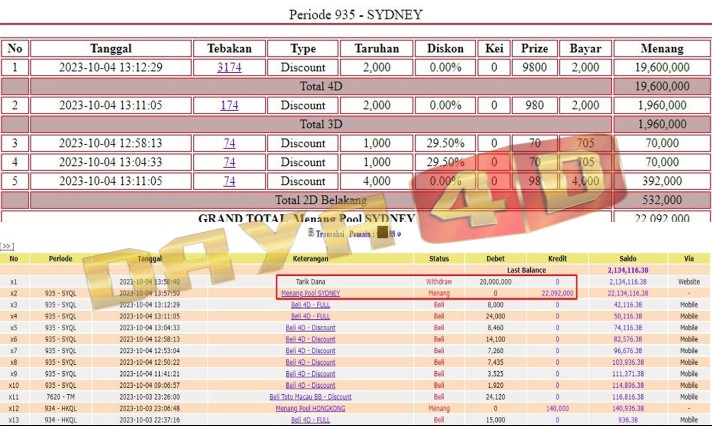This screenshot has width=712, height=426.
Task: Click tebakan 74 in the 13:04:33 row
Action: [x=229, y=162]
